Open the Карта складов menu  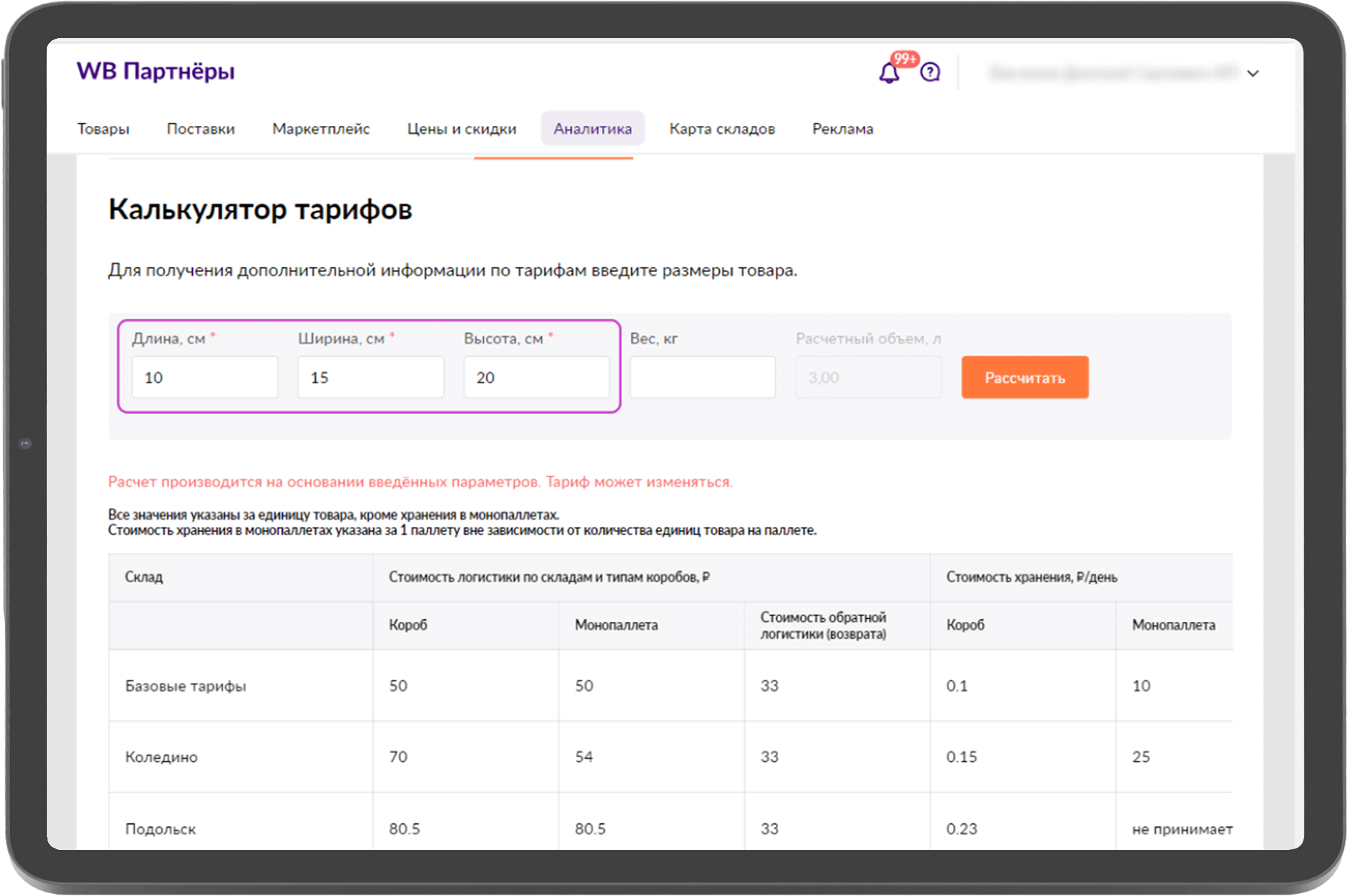tap(722, 129)
